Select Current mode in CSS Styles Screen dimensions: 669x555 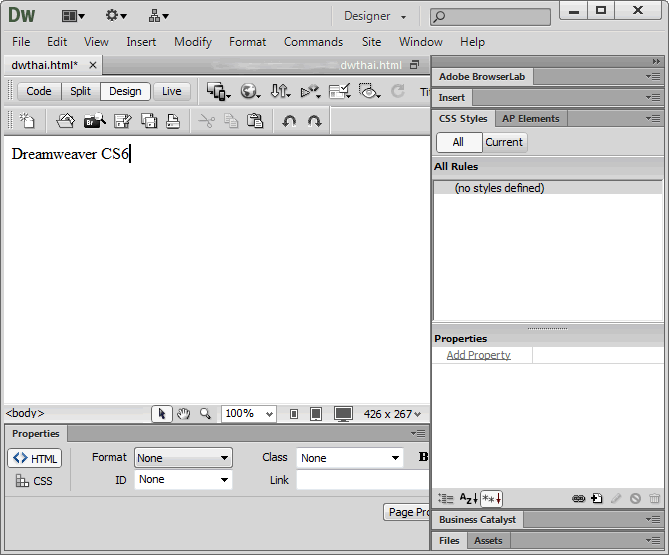click(x=504, y=142)
